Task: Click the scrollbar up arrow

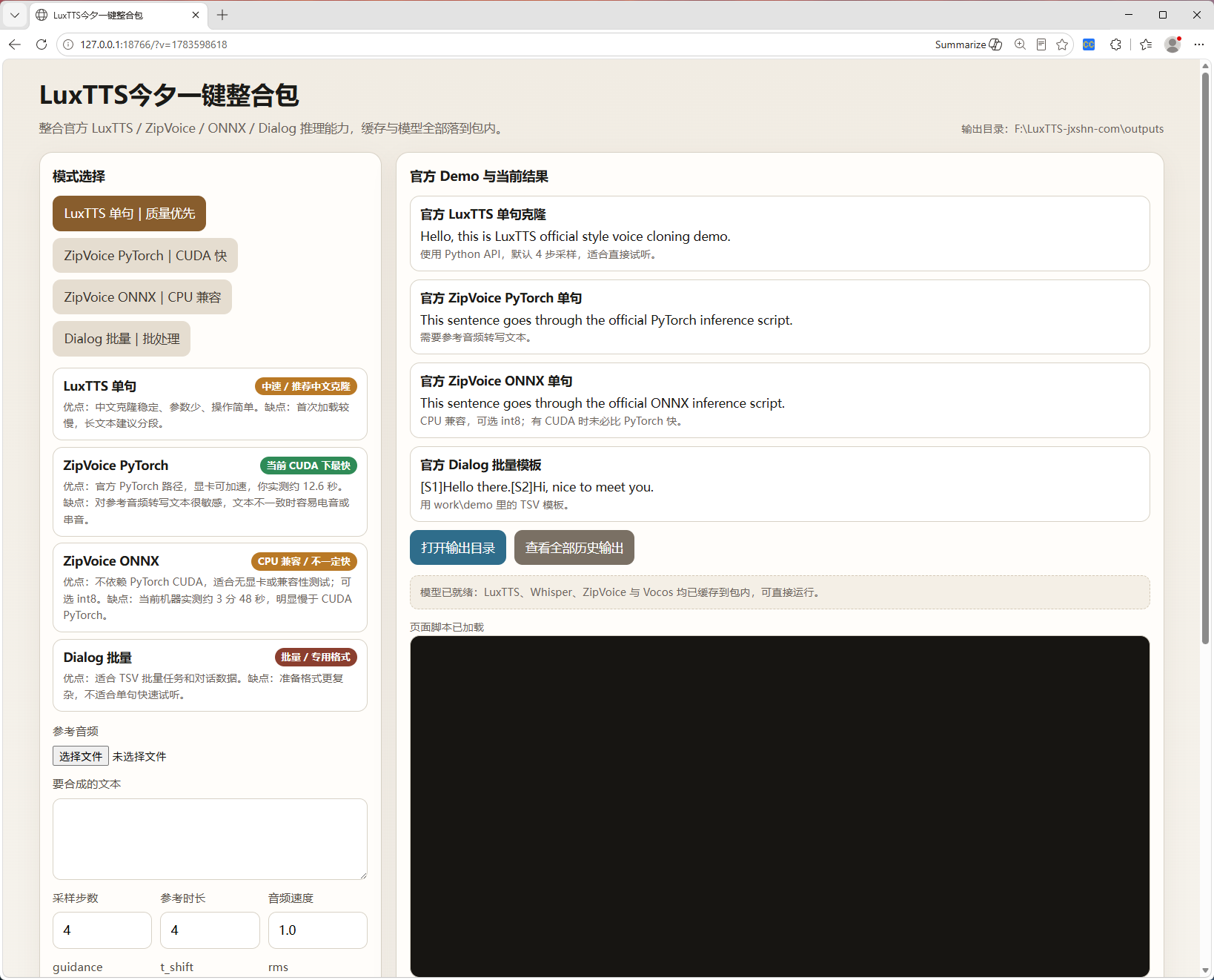Action: (1206, 65)
